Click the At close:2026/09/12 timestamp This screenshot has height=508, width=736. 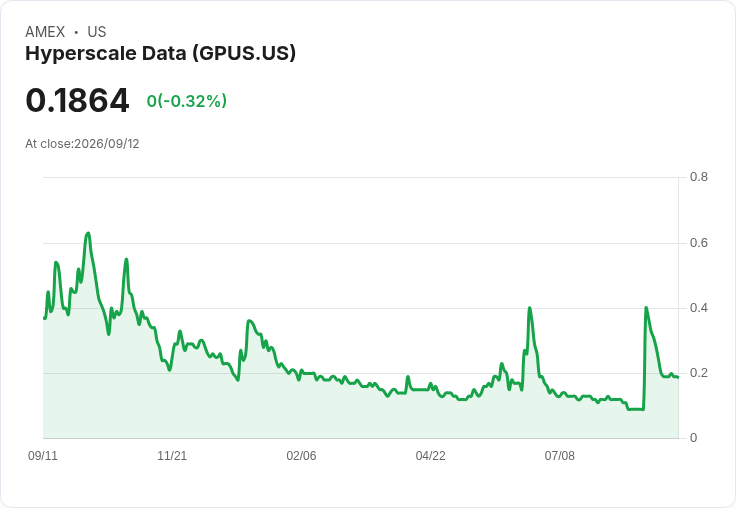point(82,144)
